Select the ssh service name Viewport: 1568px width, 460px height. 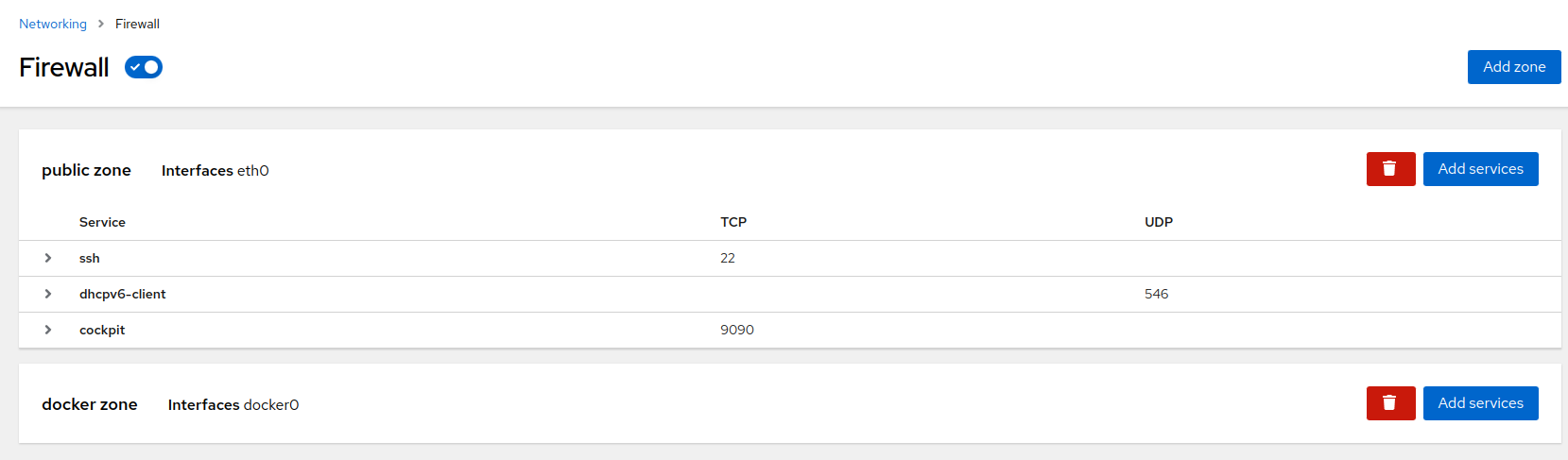(90, 258)
